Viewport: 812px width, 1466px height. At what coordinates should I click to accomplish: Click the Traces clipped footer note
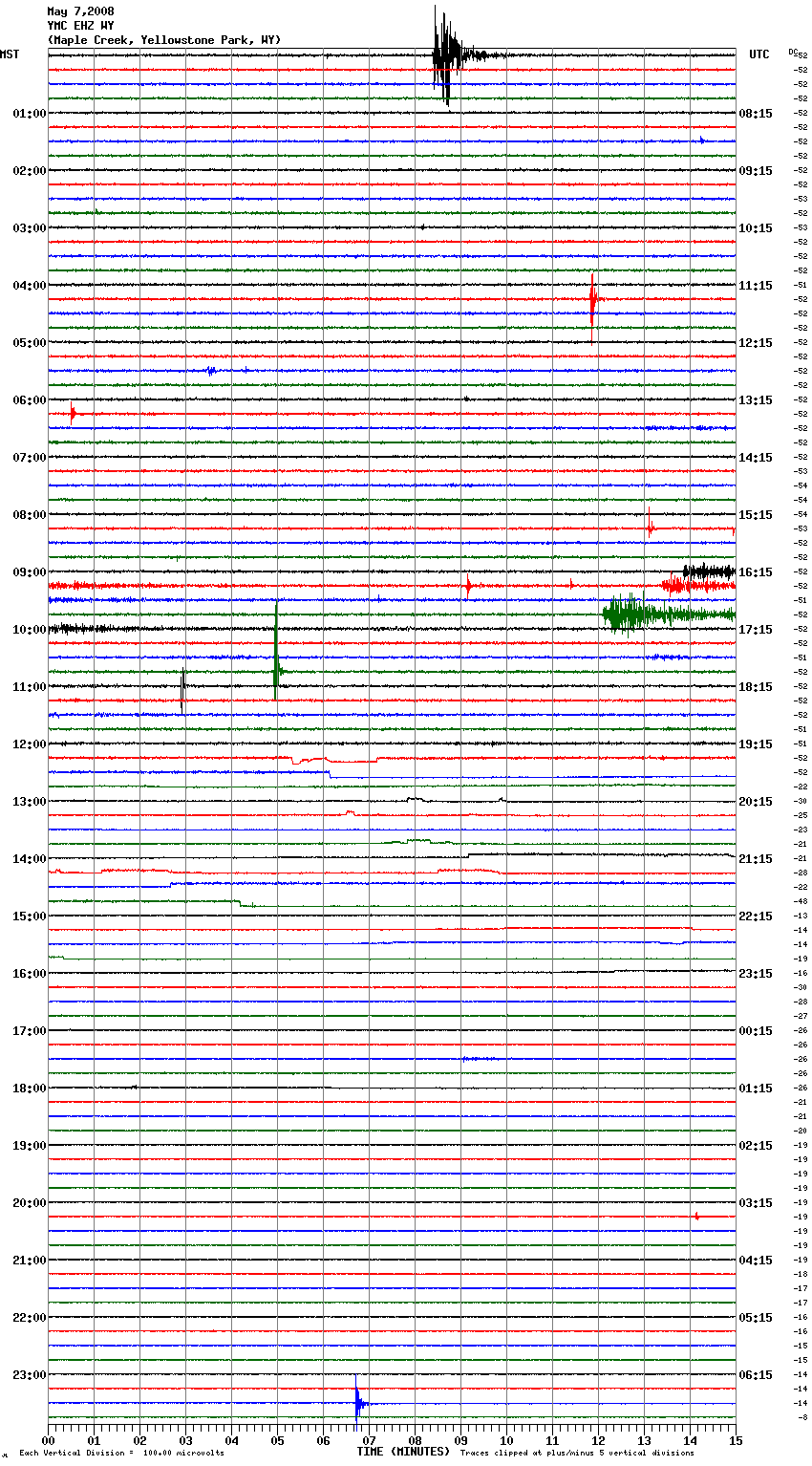[x=577, y=1453]
